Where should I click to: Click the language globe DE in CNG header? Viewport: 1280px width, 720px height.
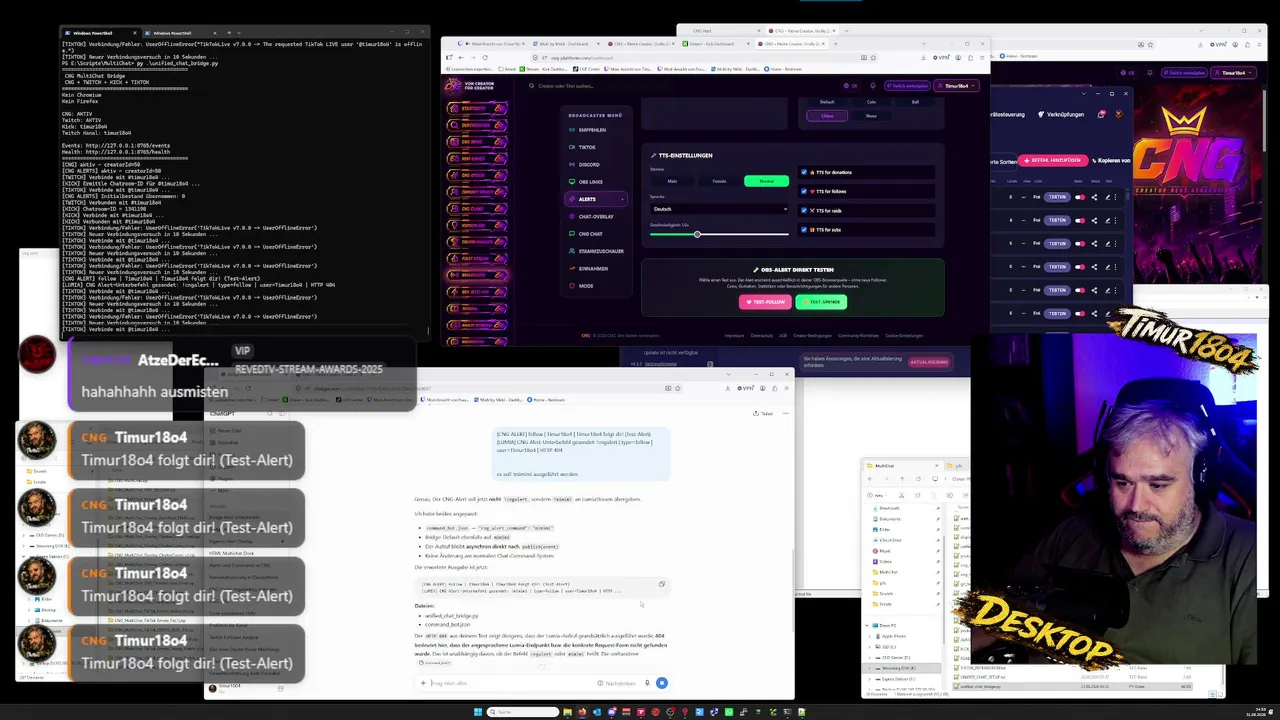850,86
